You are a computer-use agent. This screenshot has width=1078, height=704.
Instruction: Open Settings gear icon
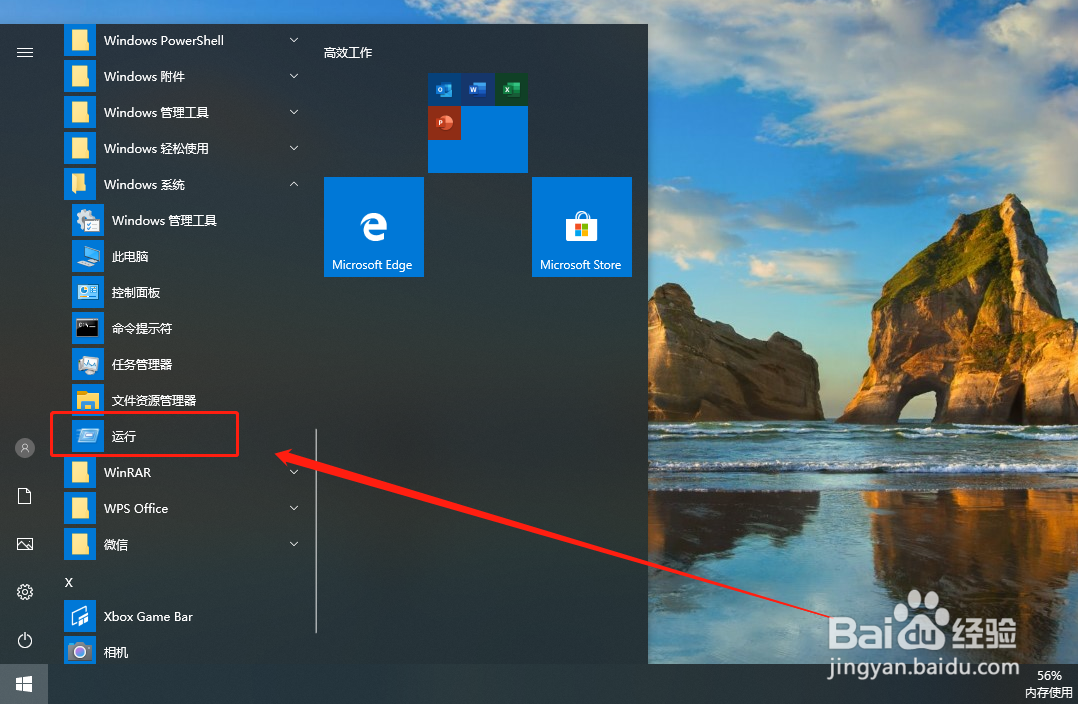point(25,592)
